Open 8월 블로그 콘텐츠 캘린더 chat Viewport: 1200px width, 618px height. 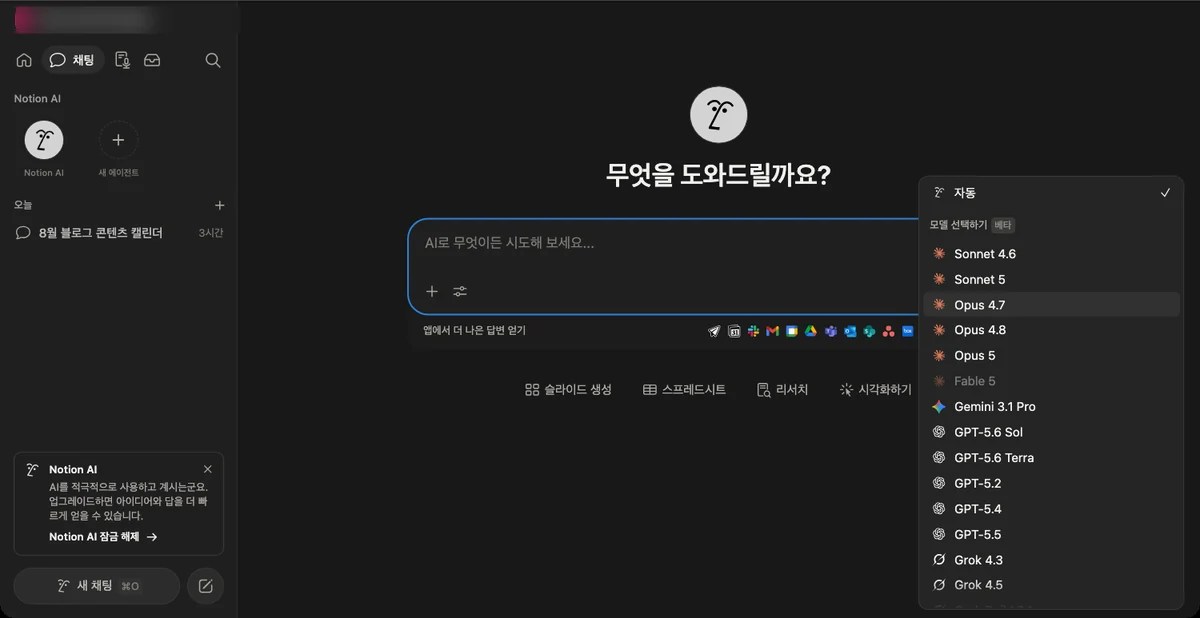[119, 233]
